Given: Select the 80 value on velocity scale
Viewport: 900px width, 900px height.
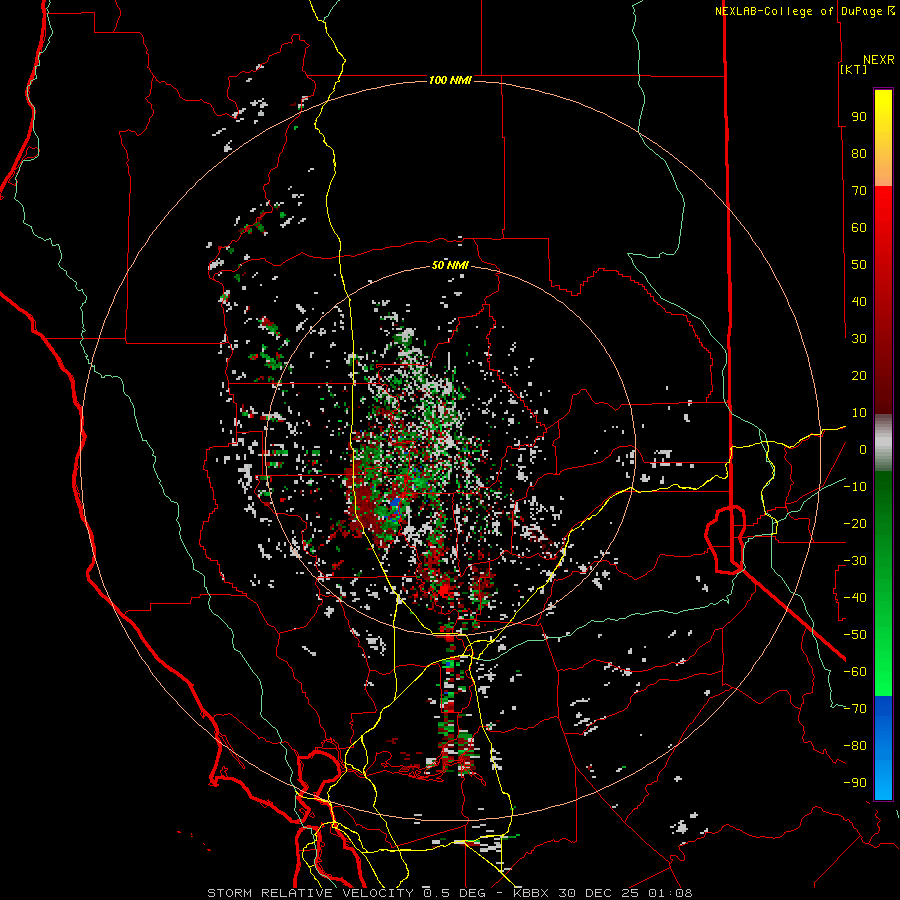Looking at the screenshot, I should coord(859,153).
